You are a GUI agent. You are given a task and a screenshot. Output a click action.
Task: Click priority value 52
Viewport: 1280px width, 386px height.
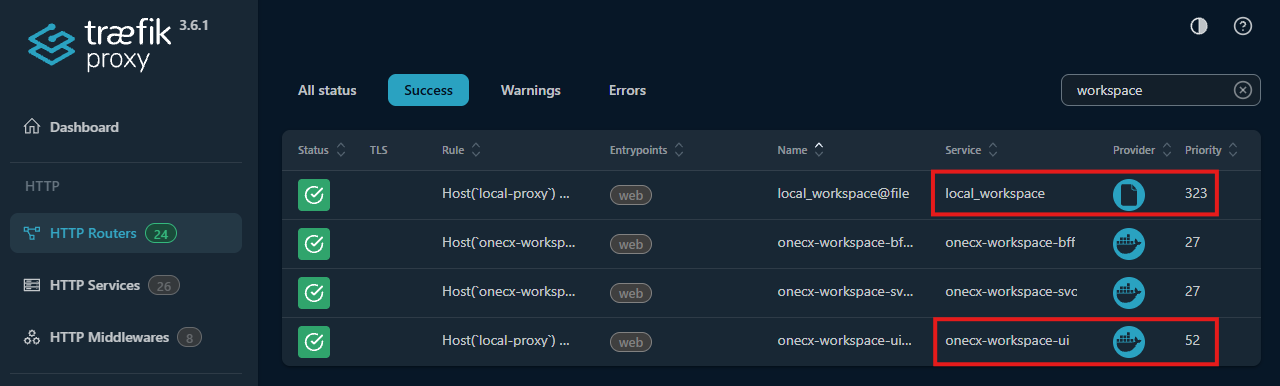coord(1192,341)
